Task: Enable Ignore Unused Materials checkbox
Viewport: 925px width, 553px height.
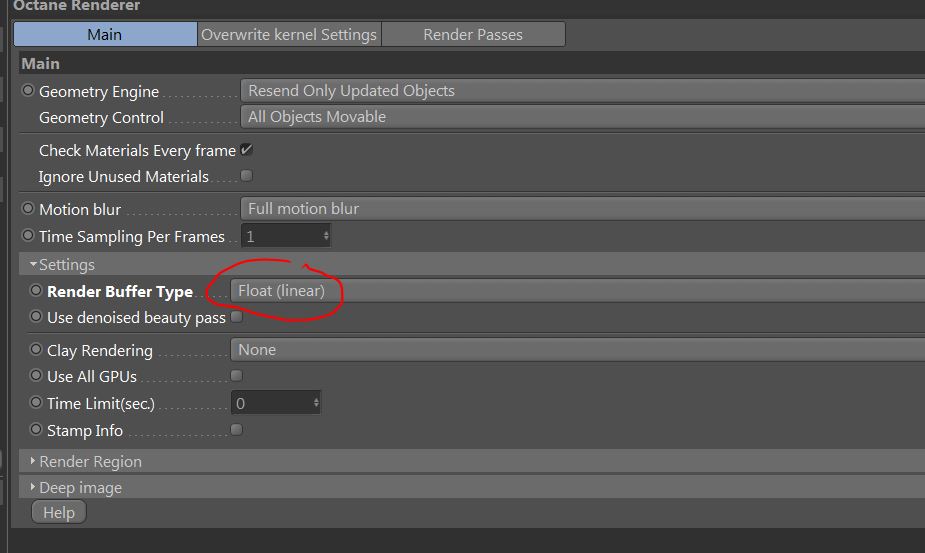Action: 247,176
